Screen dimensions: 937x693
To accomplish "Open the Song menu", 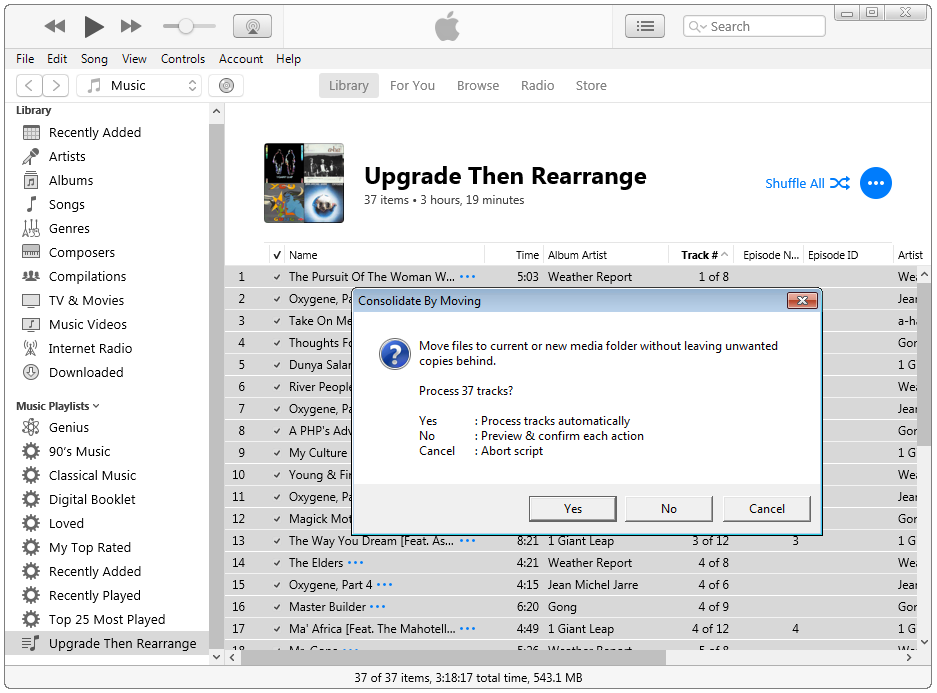I will coord(94,59).
